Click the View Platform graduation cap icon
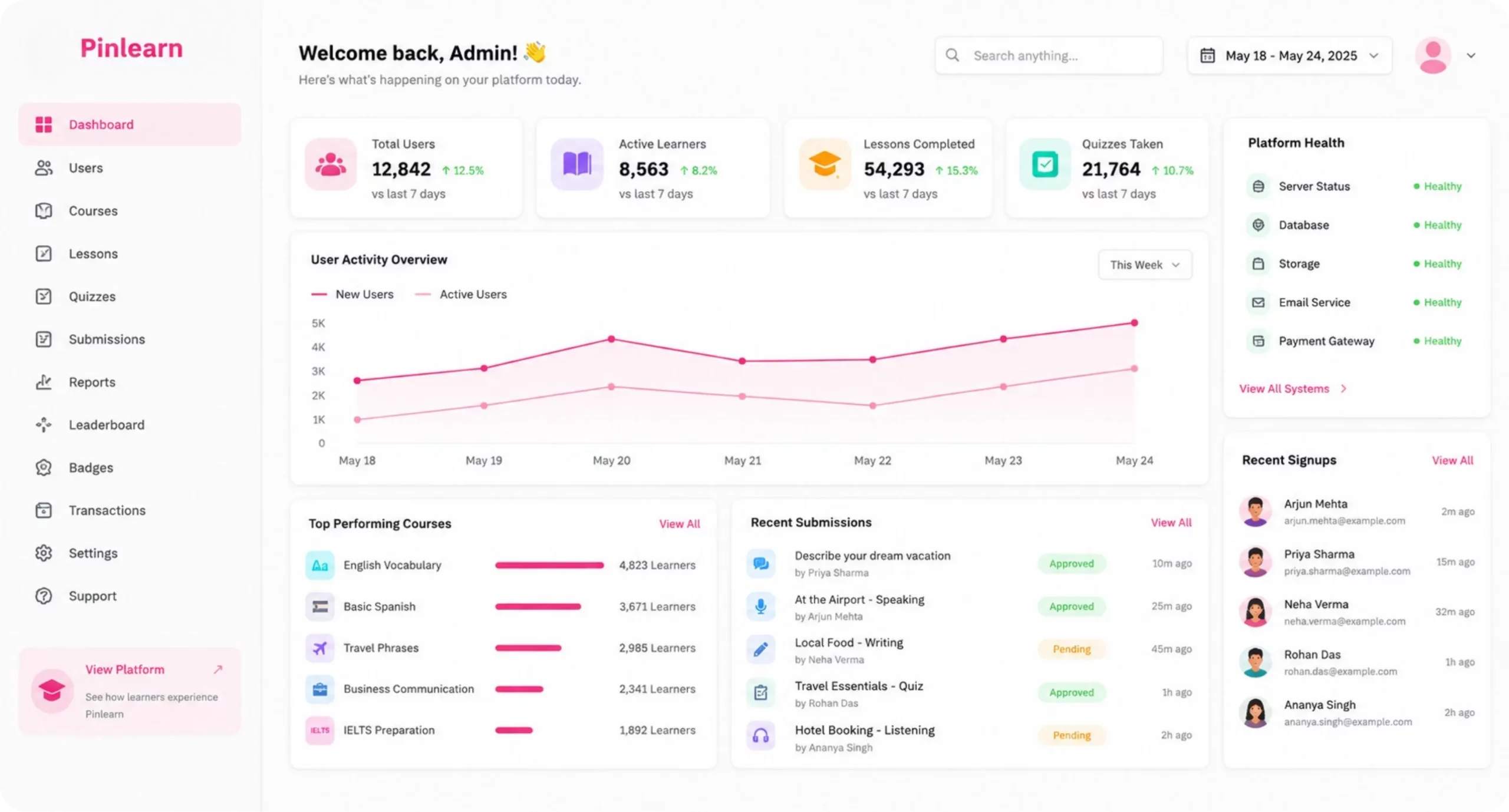The width and height of the screenshot is (1509, 812). point(52,691)
